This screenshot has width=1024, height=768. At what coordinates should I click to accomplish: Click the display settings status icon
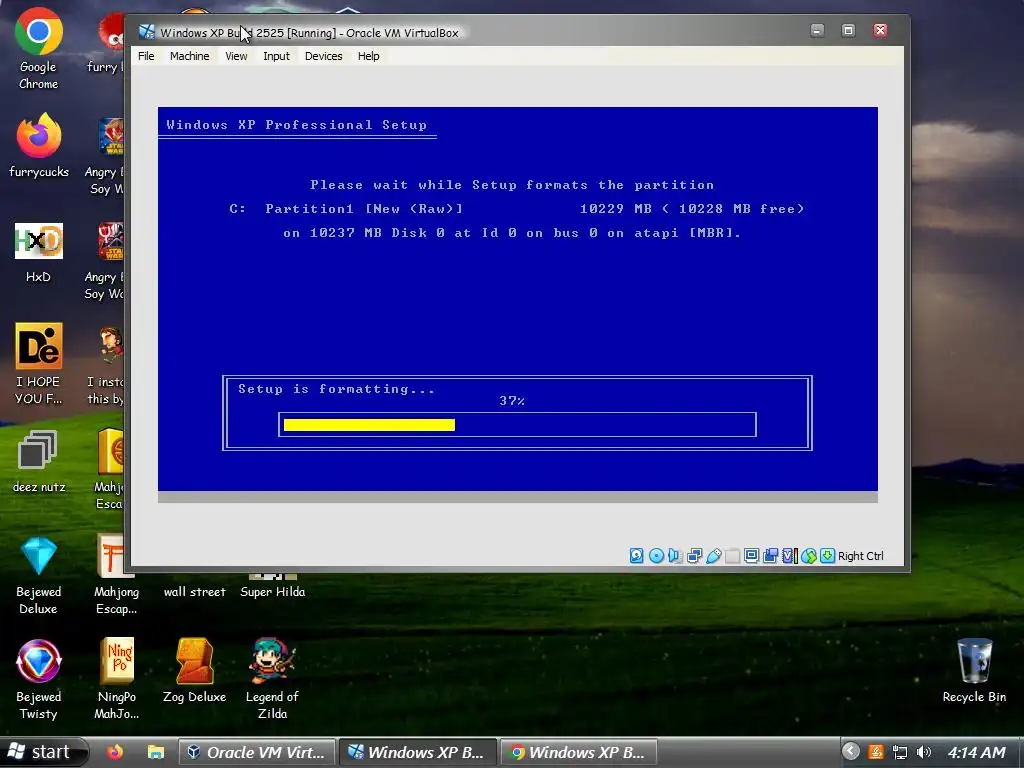pos(752,556)
